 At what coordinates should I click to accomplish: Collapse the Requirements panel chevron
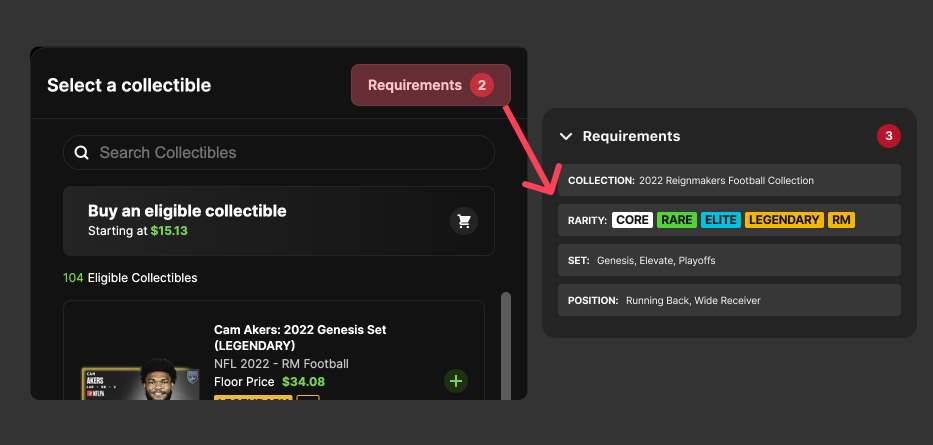click(x=566, y=136)
